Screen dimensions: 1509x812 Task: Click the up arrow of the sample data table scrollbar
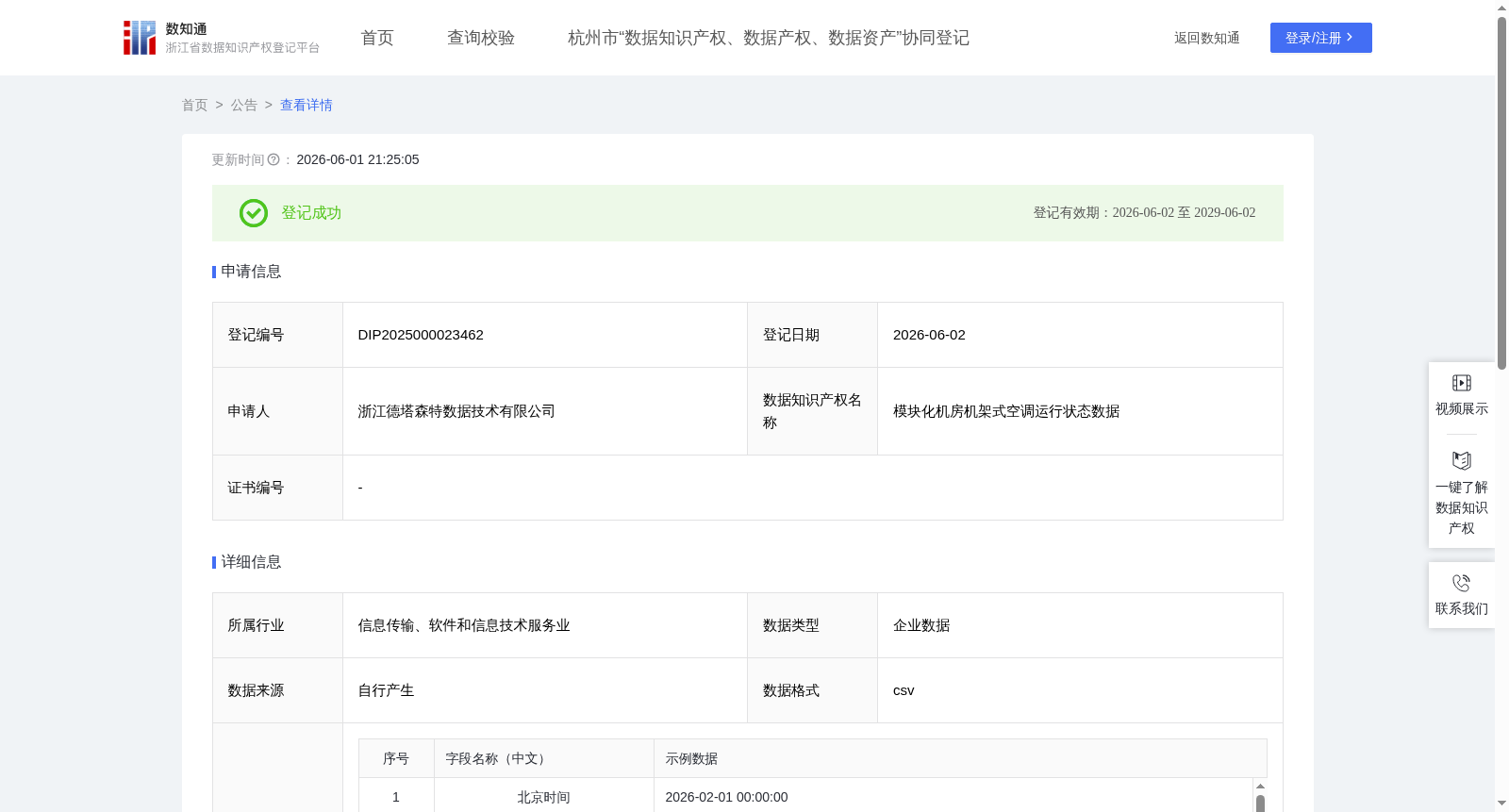click(1260, 787)
